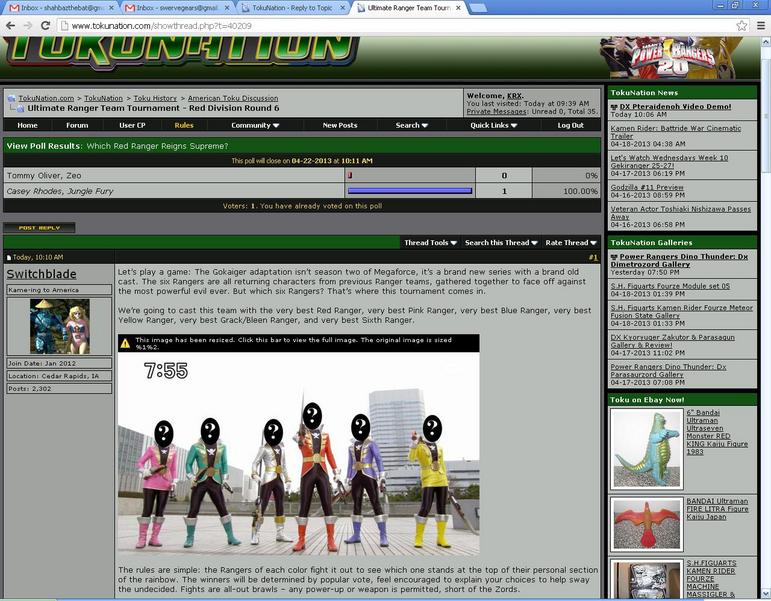Open the Chrome wrench settings menu
The image size is (771, 601).
[x=760, y=25]
